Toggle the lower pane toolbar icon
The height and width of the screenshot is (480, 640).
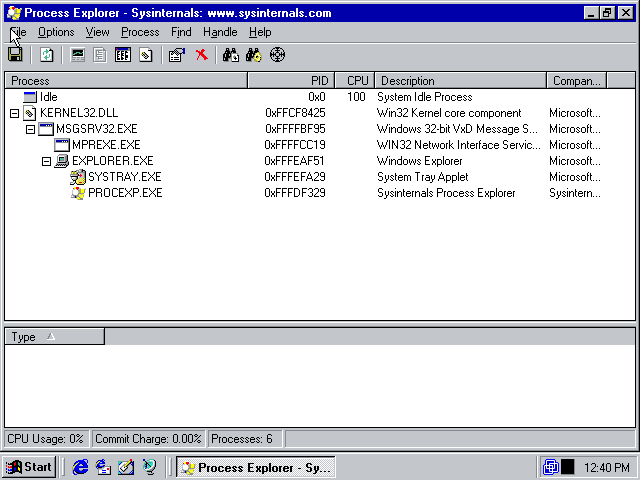[x=123, y=55]
